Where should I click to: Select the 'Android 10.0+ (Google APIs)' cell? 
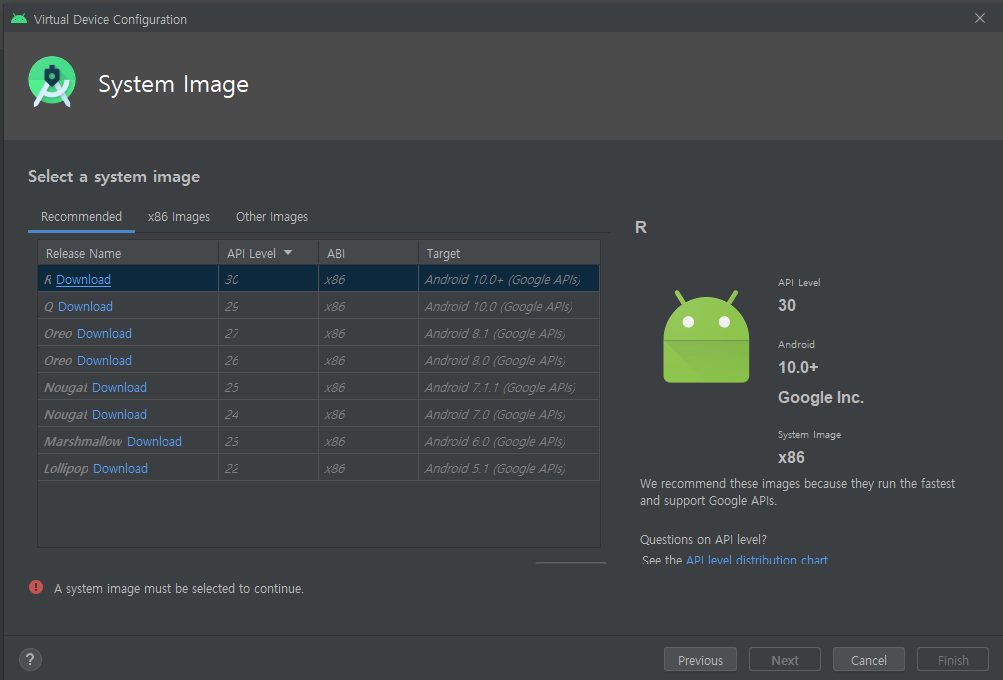509,280
